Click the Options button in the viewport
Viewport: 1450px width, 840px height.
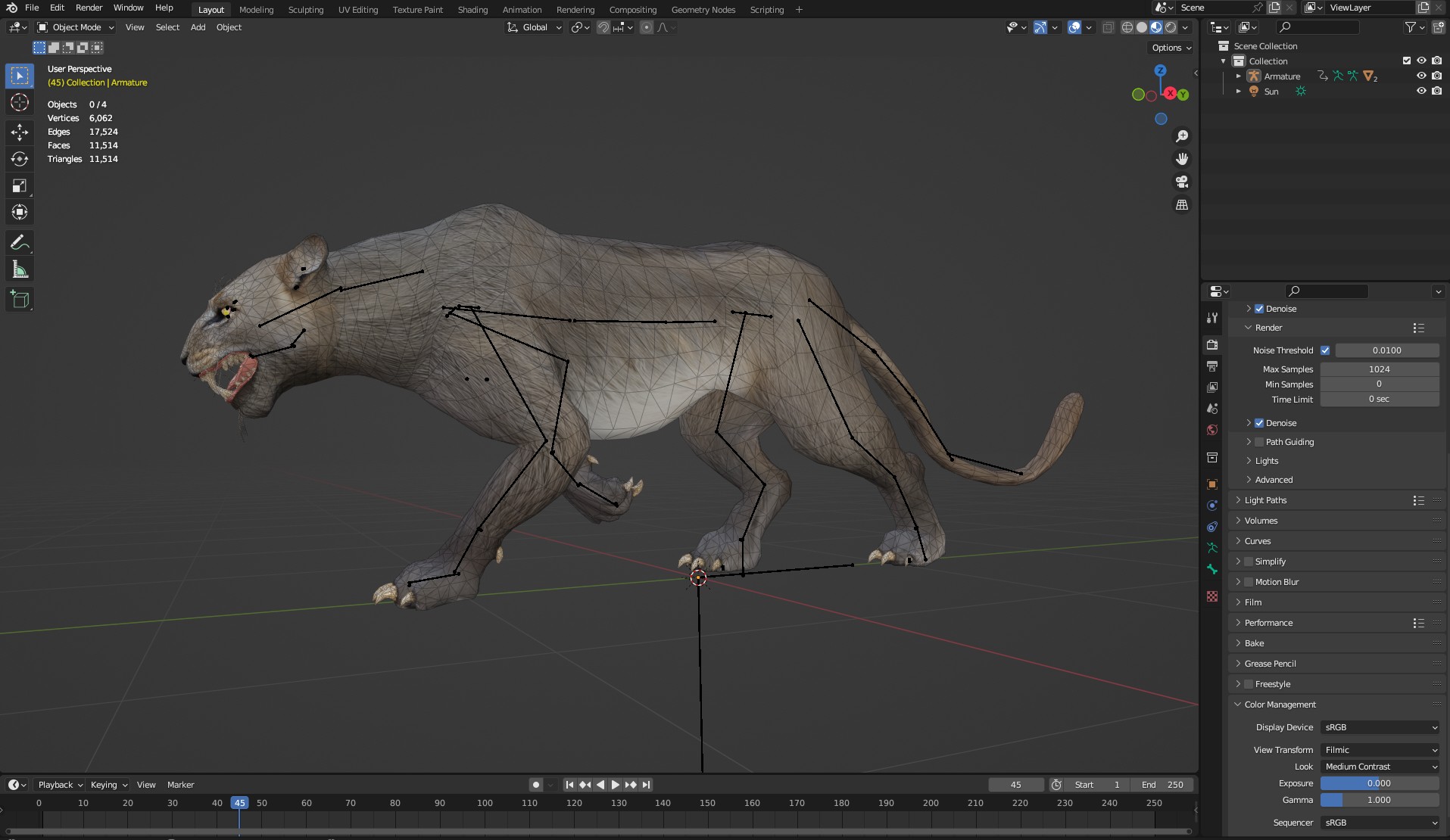[x=1171, y=48]
